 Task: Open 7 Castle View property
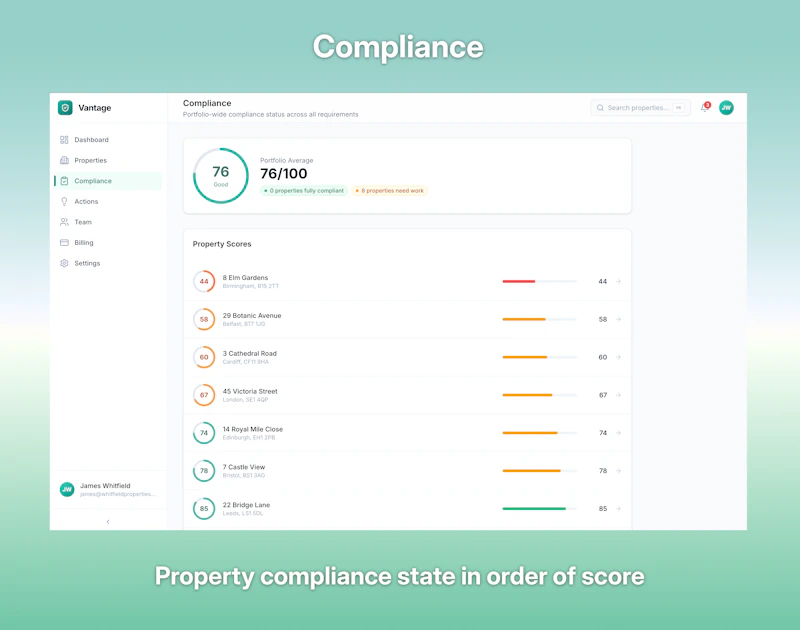407,470
